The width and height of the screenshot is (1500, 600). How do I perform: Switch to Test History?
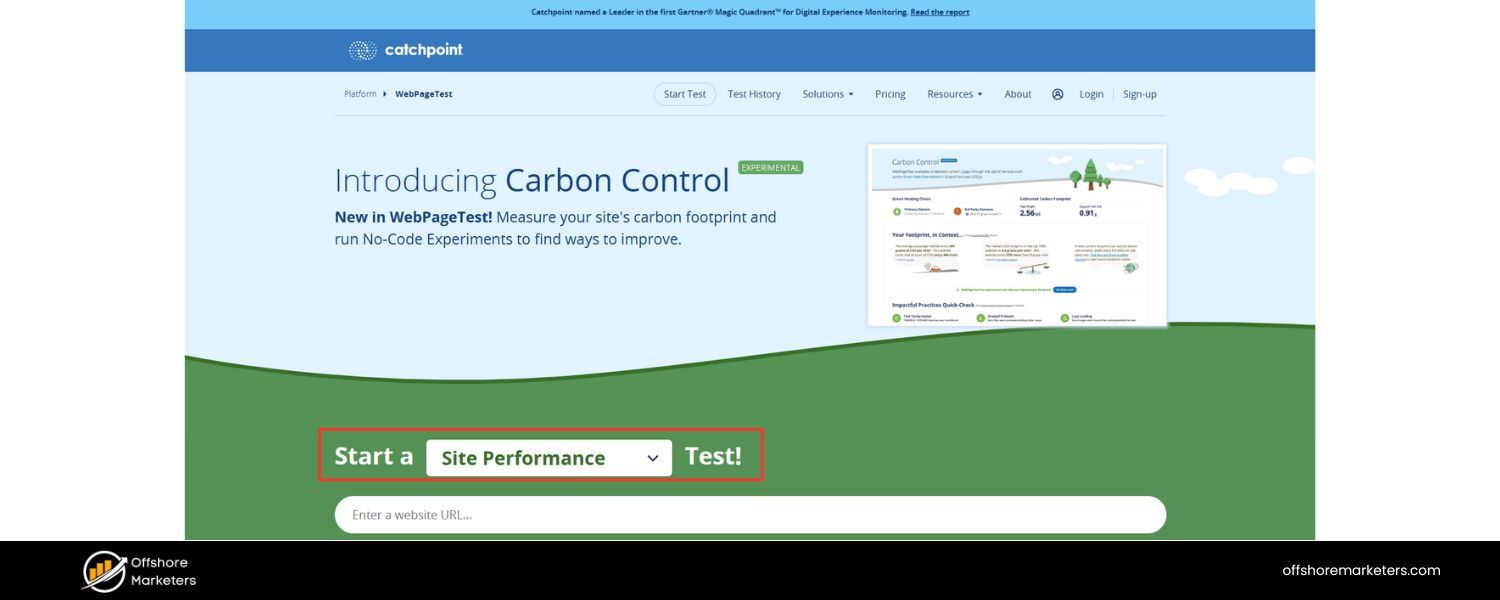[x=754, y=93]
